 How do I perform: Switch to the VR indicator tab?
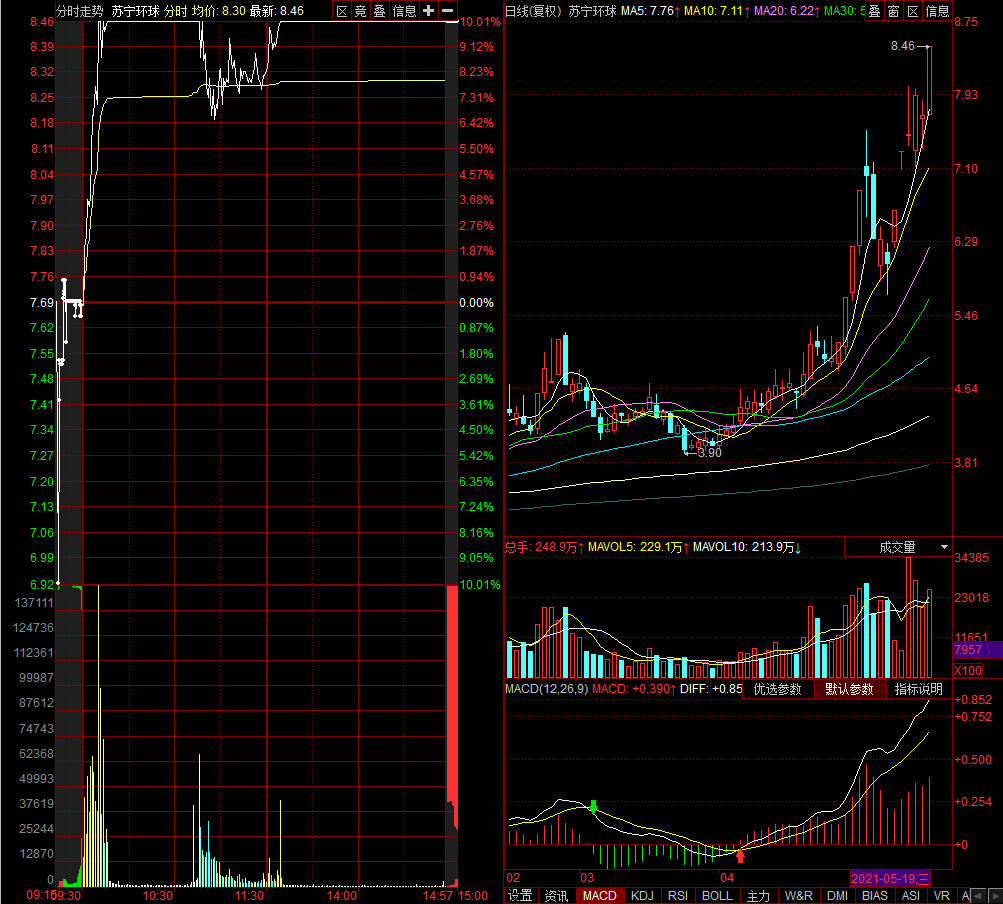941,896
